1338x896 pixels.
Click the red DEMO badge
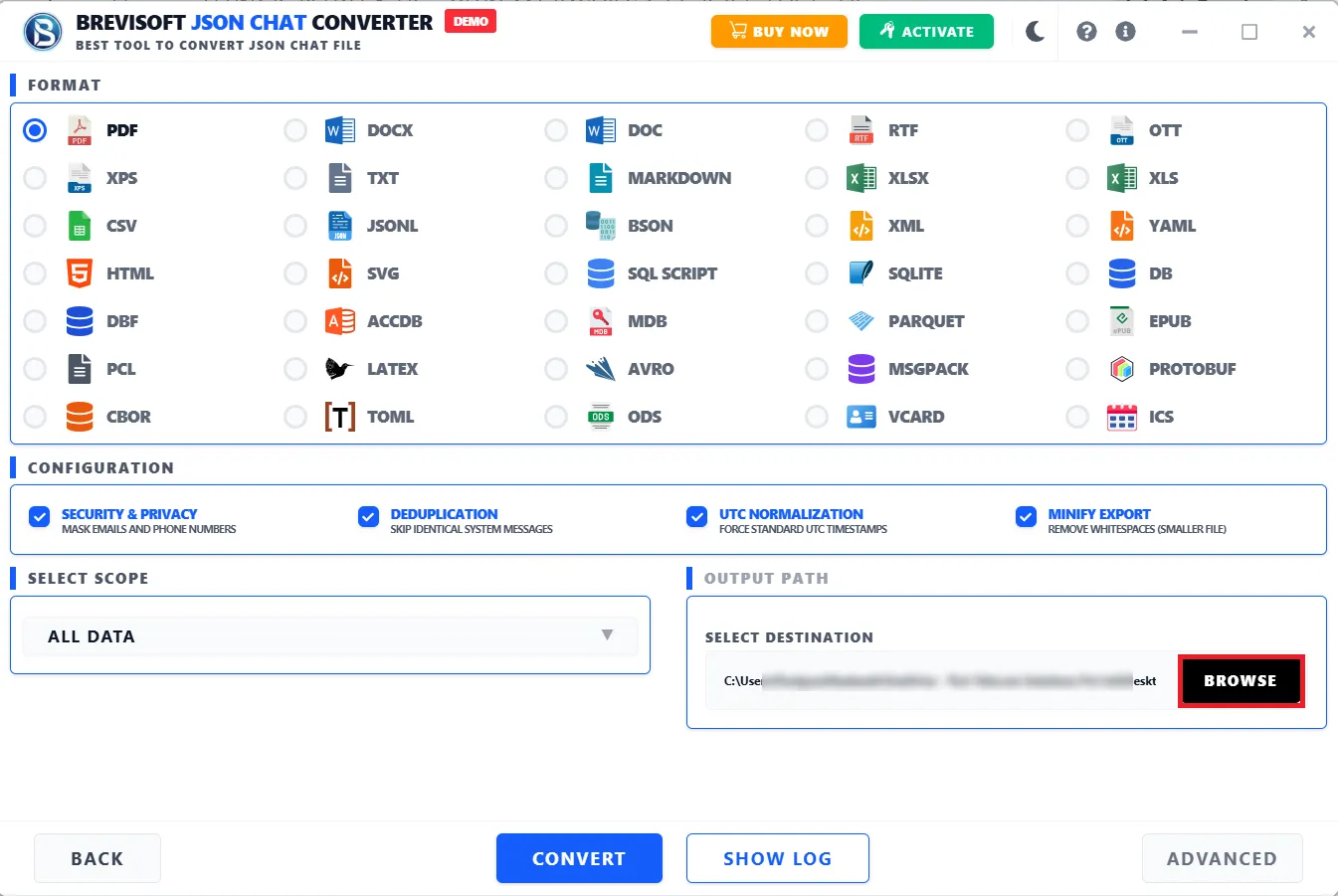[x=471, y=21]
